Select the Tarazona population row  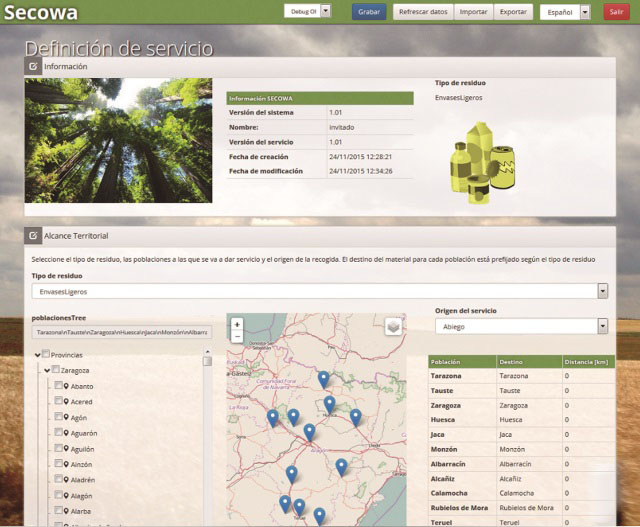[522, 376]
